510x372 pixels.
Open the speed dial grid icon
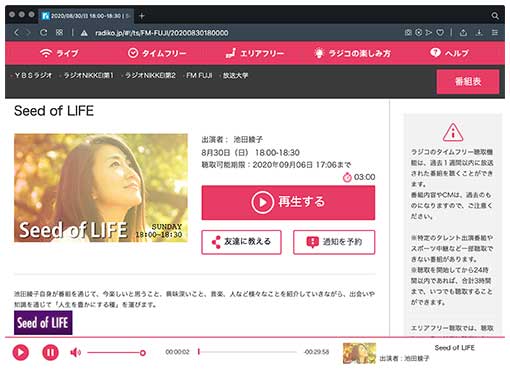[x=59, y=32]
